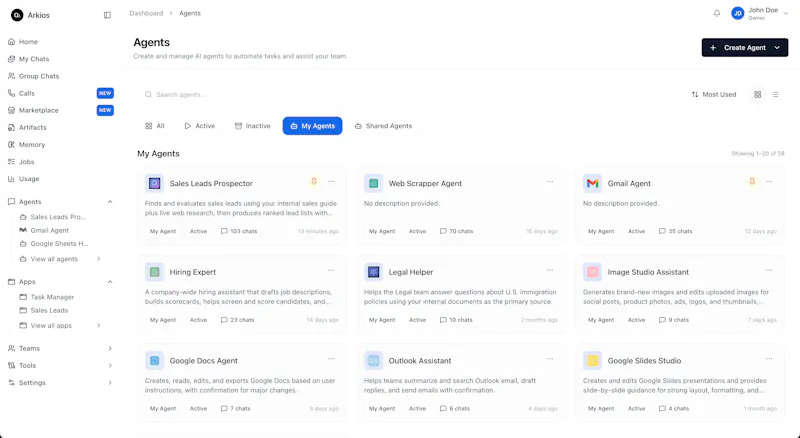Open more options for Google Docs Agent
Viewport: 800px width, 438px height.
[x=331, y=358]
